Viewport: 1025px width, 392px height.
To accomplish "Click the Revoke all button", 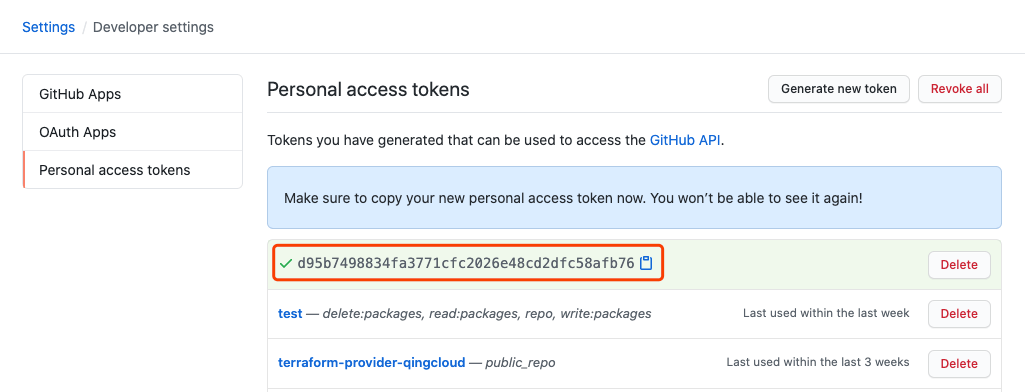I will [960, 89].
